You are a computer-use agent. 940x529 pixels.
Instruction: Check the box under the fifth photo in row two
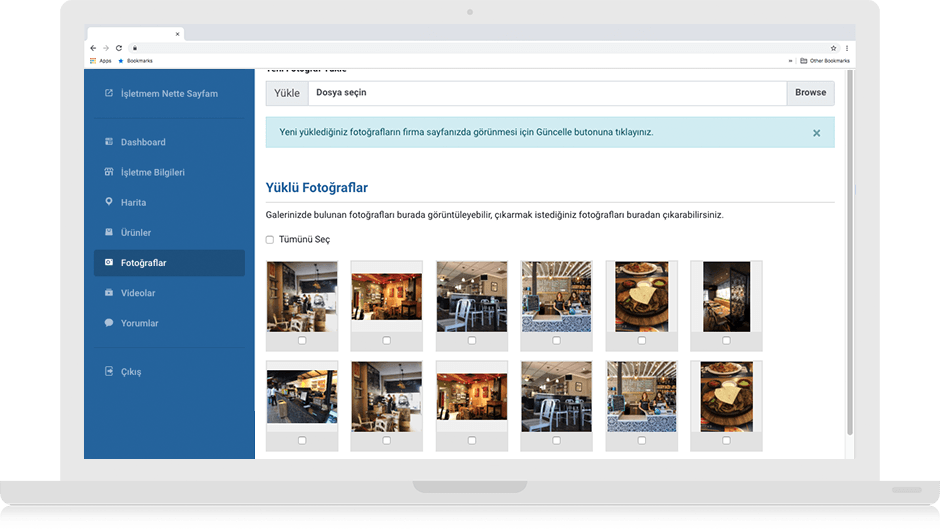[x=641, y=440]
